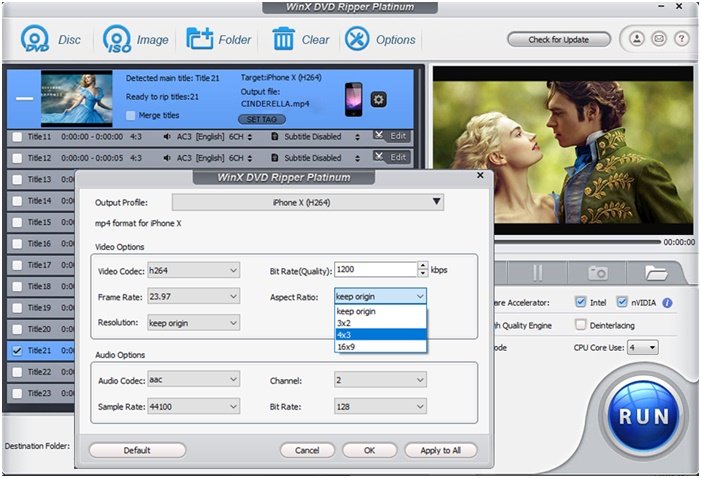Open the Frame Rate dropdown
Screen dimensions: 701x478
(x=194, y=296)
